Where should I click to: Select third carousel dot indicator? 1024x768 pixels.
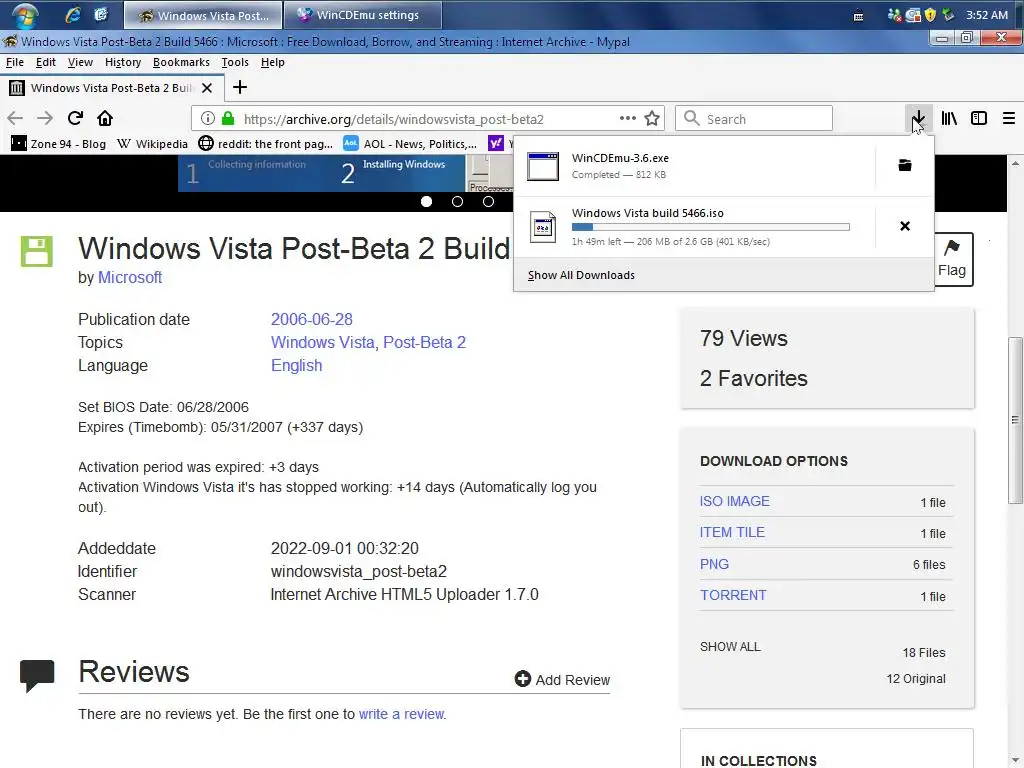(488, 202)
